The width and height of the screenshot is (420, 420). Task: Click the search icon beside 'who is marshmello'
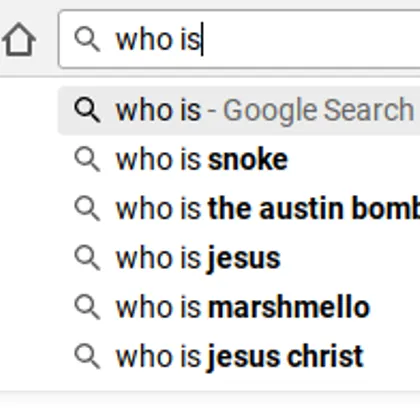point(87,307)
